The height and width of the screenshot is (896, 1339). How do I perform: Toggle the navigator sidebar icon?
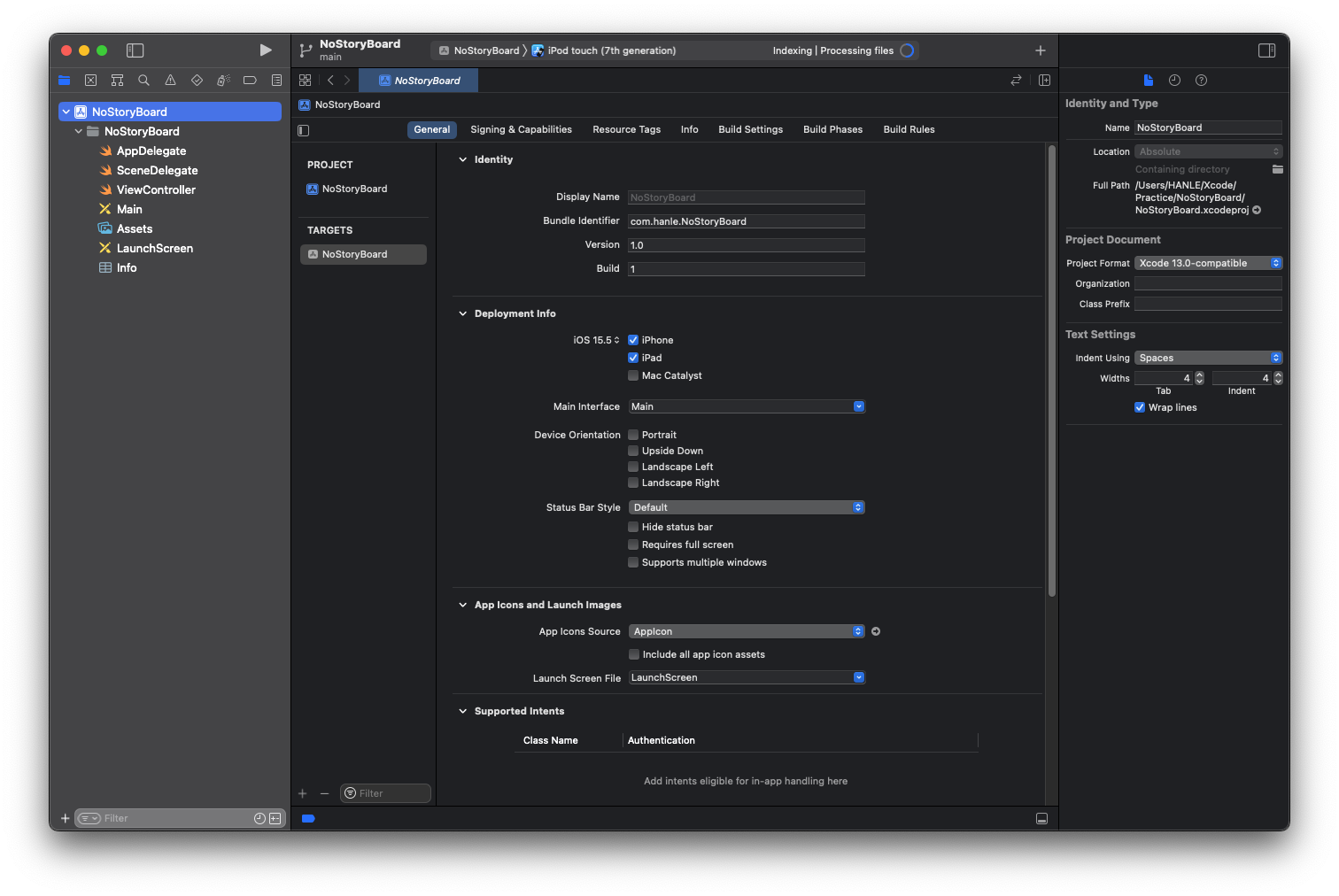[135, 50]
